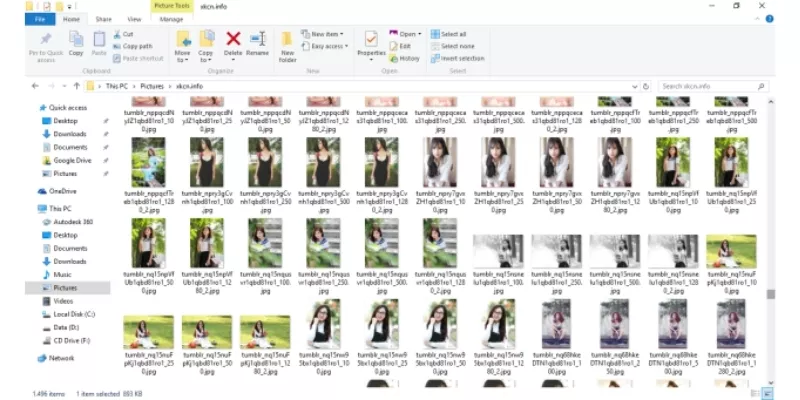Image resolution: width=800 pixels, height=400 pixels.
Task: Open the File tab
Action: [x=41, y=19]
